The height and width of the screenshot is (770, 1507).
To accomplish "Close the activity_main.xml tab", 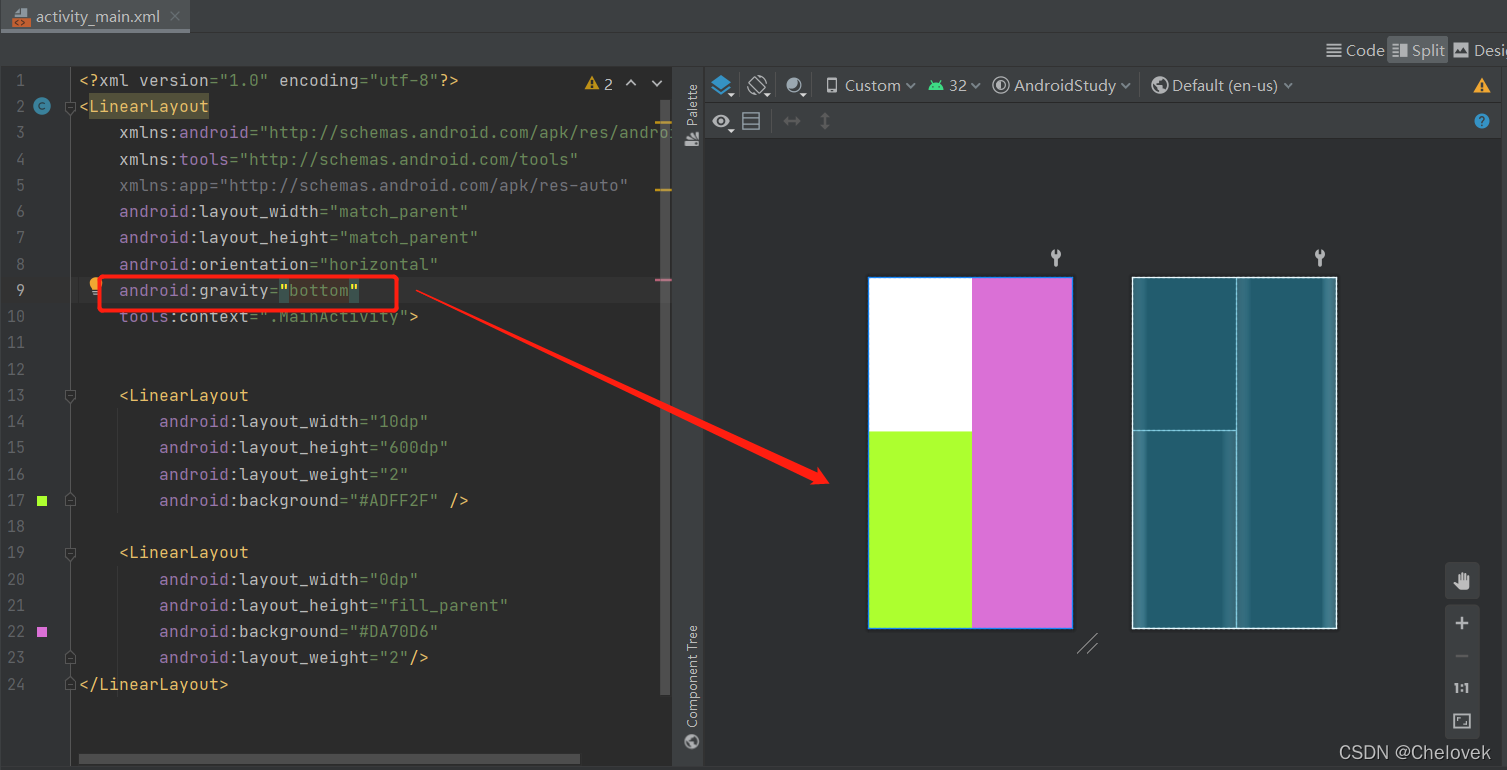I will pos(176,17).
